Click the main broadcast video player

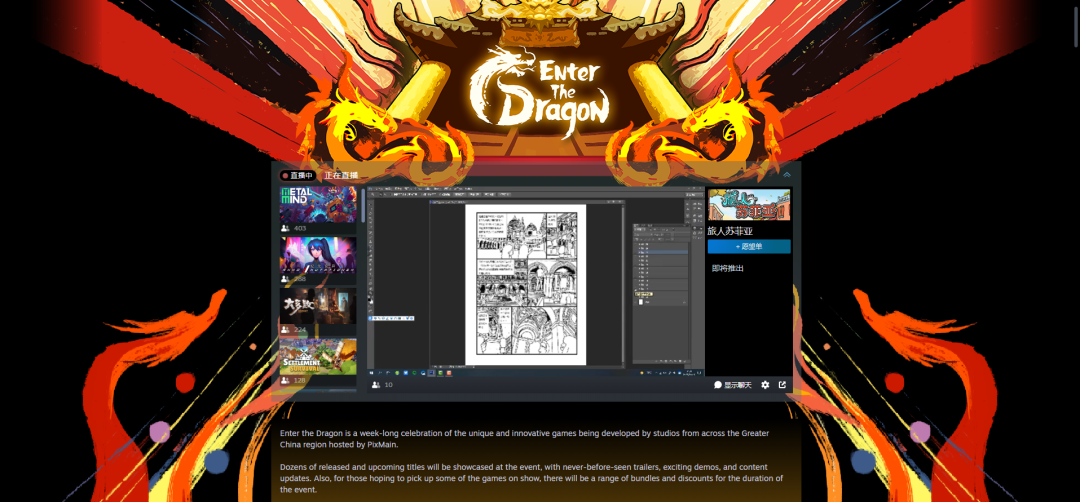pyautogui.click(x=535, y=281)
